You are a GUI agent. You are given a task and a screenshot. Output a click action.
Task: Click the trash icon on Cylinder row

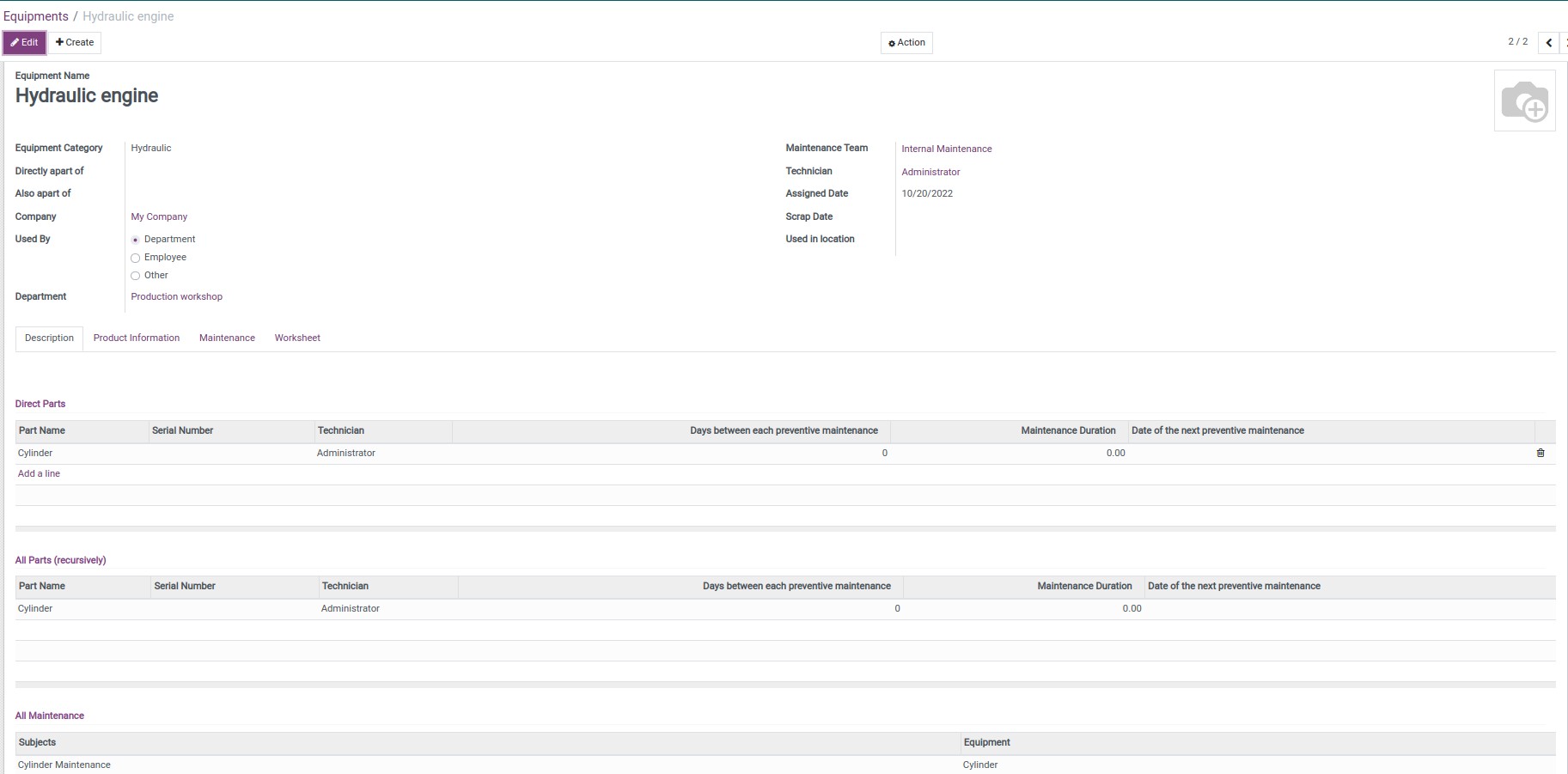pos(1541,453)
